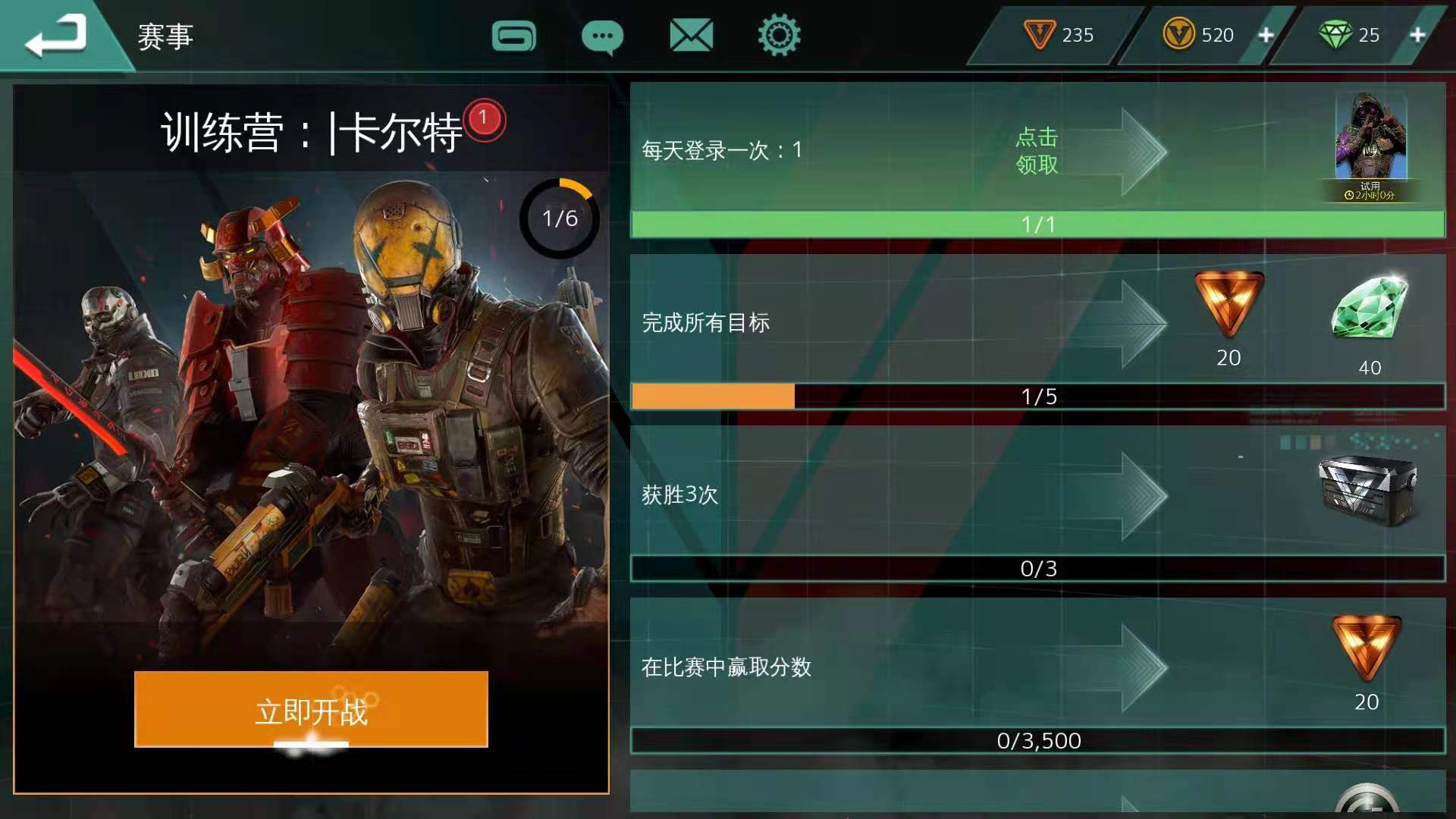Open the settings gear icon

(x=779, y=35)
